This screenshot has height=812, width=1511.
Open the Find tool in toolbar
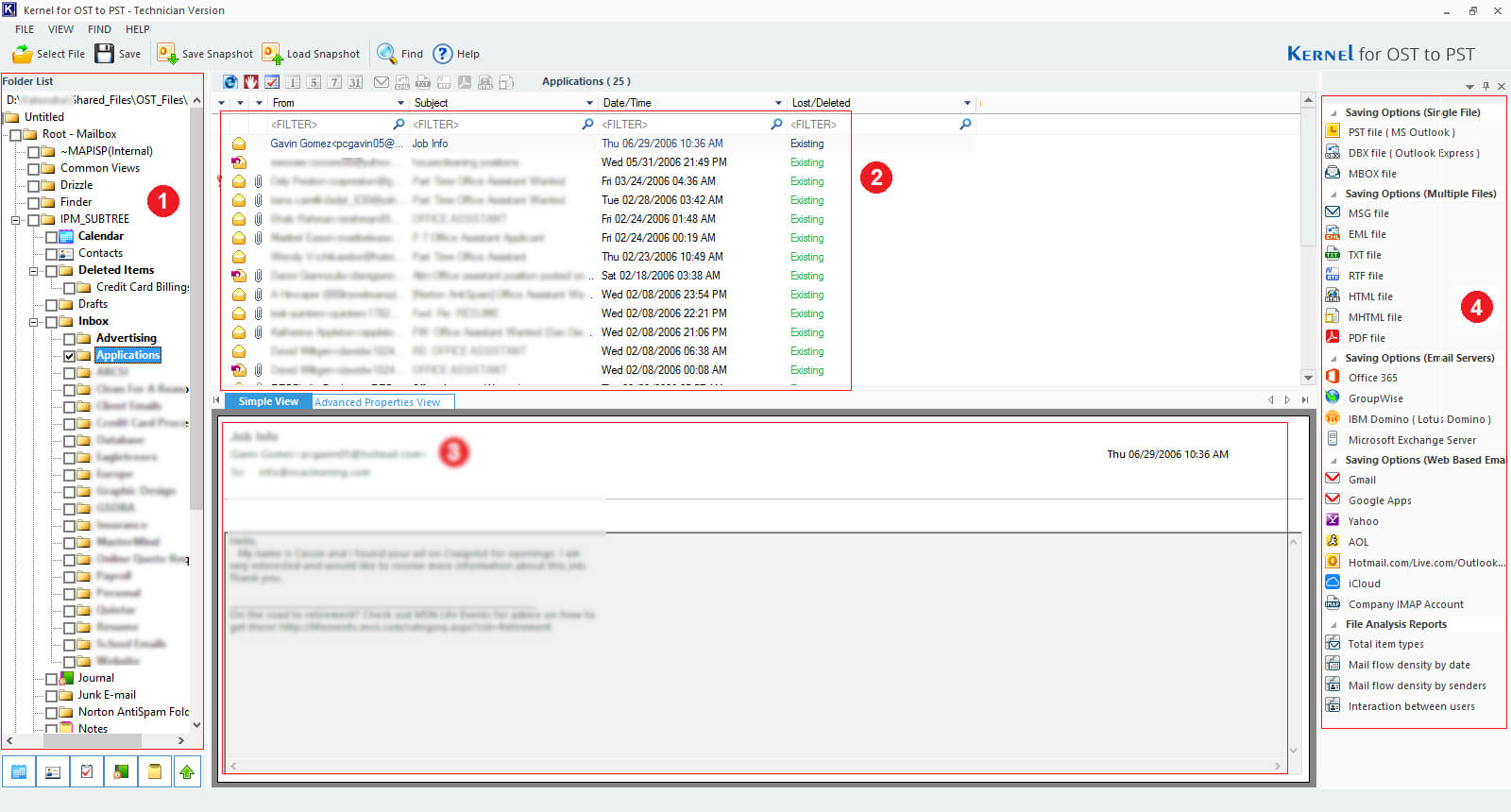[386, 54]
